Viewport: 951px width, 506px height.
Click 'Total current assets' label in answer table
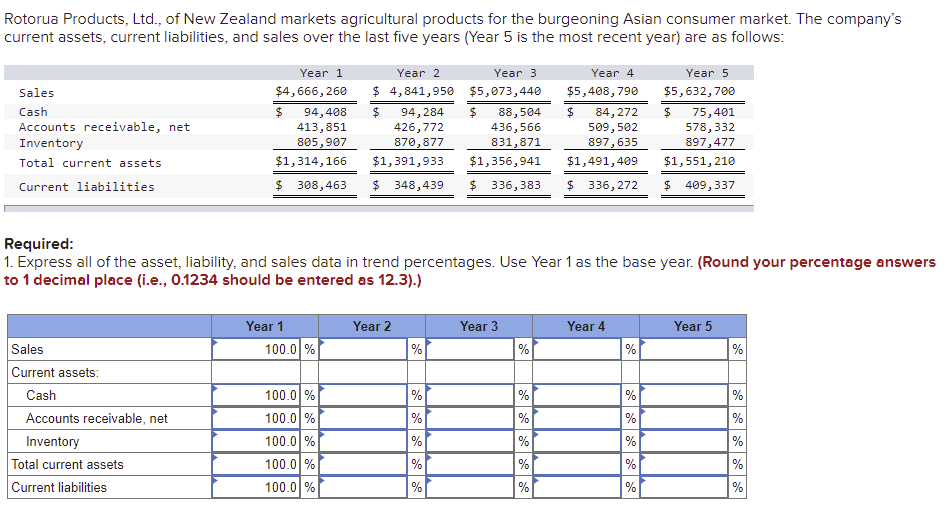(67, 464)
